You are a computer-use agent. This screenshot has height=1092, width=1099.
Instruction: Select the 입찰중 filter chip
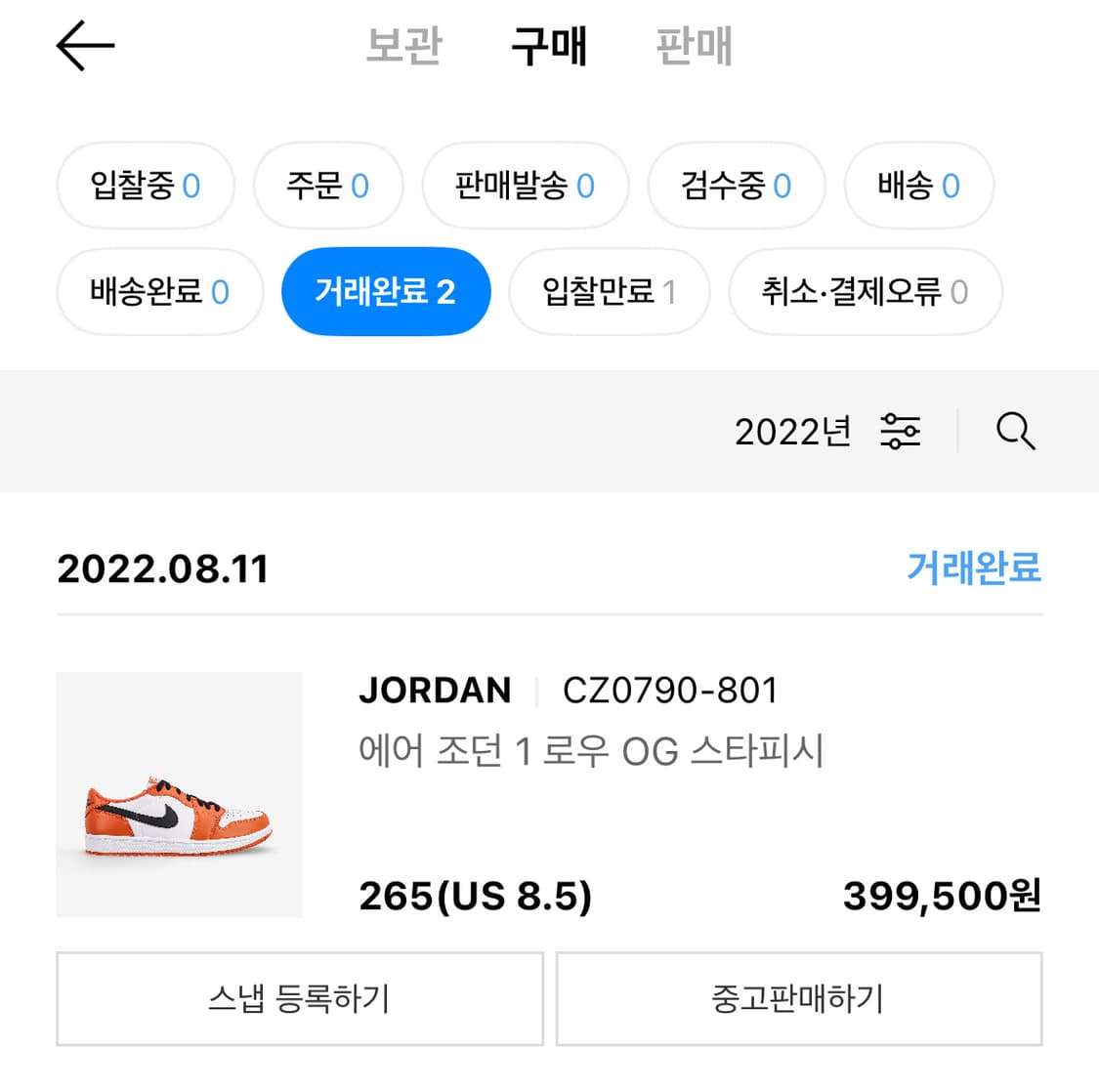[145, 187]
